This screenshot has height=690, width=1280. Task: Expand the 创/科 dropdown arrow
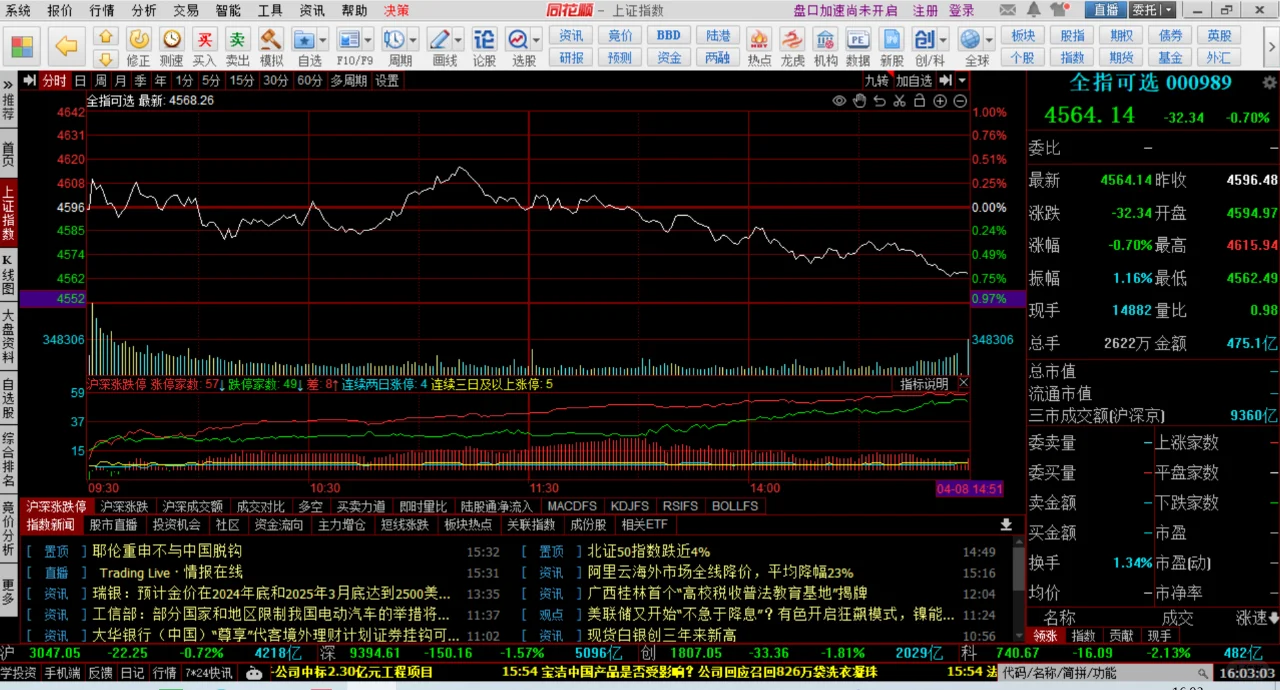[x=944, y=40]
